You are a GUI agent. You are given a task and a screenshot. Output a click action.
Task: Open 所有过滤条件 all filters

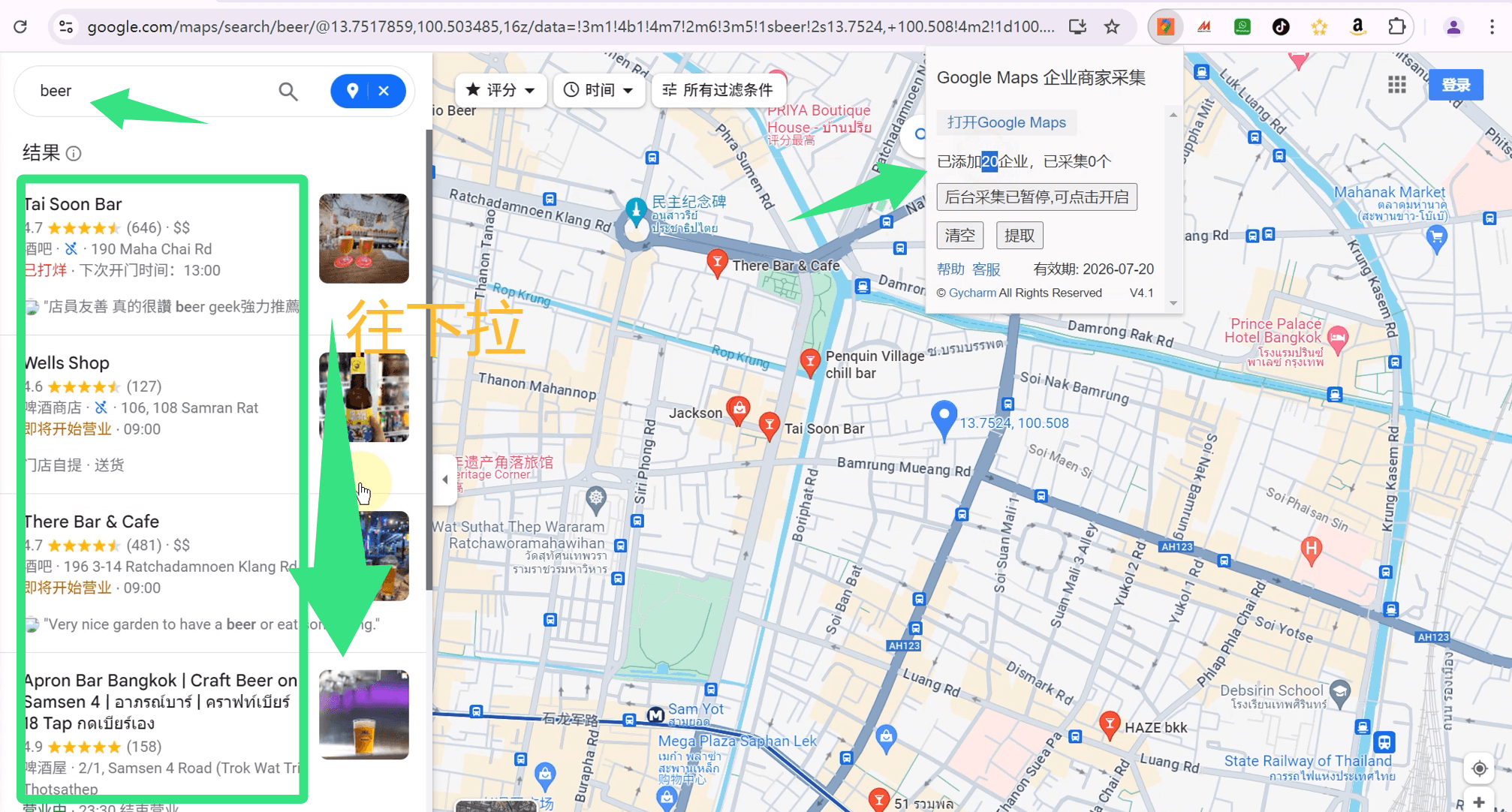click(718, 90)
